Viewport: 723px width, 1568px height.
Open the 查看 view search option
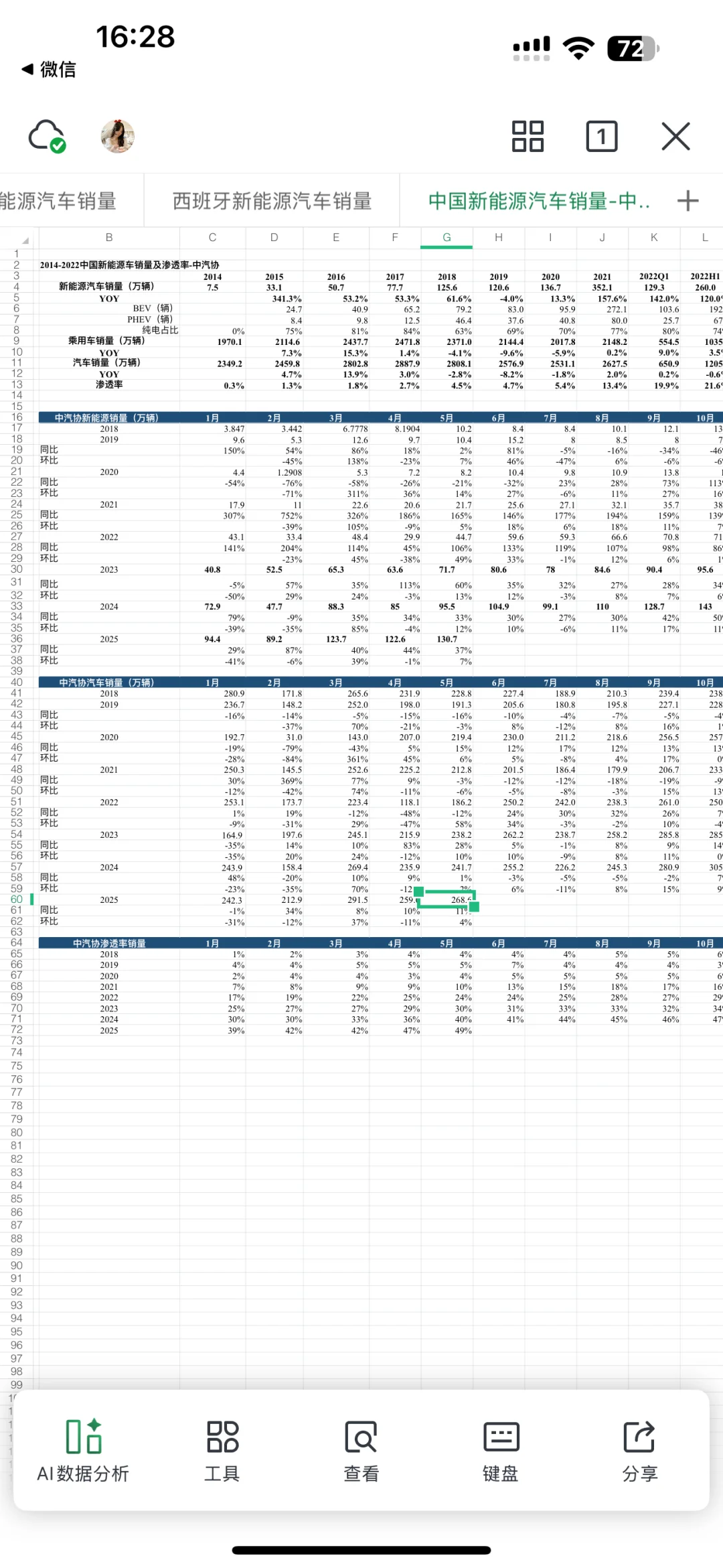click(x=361, y=1451)
